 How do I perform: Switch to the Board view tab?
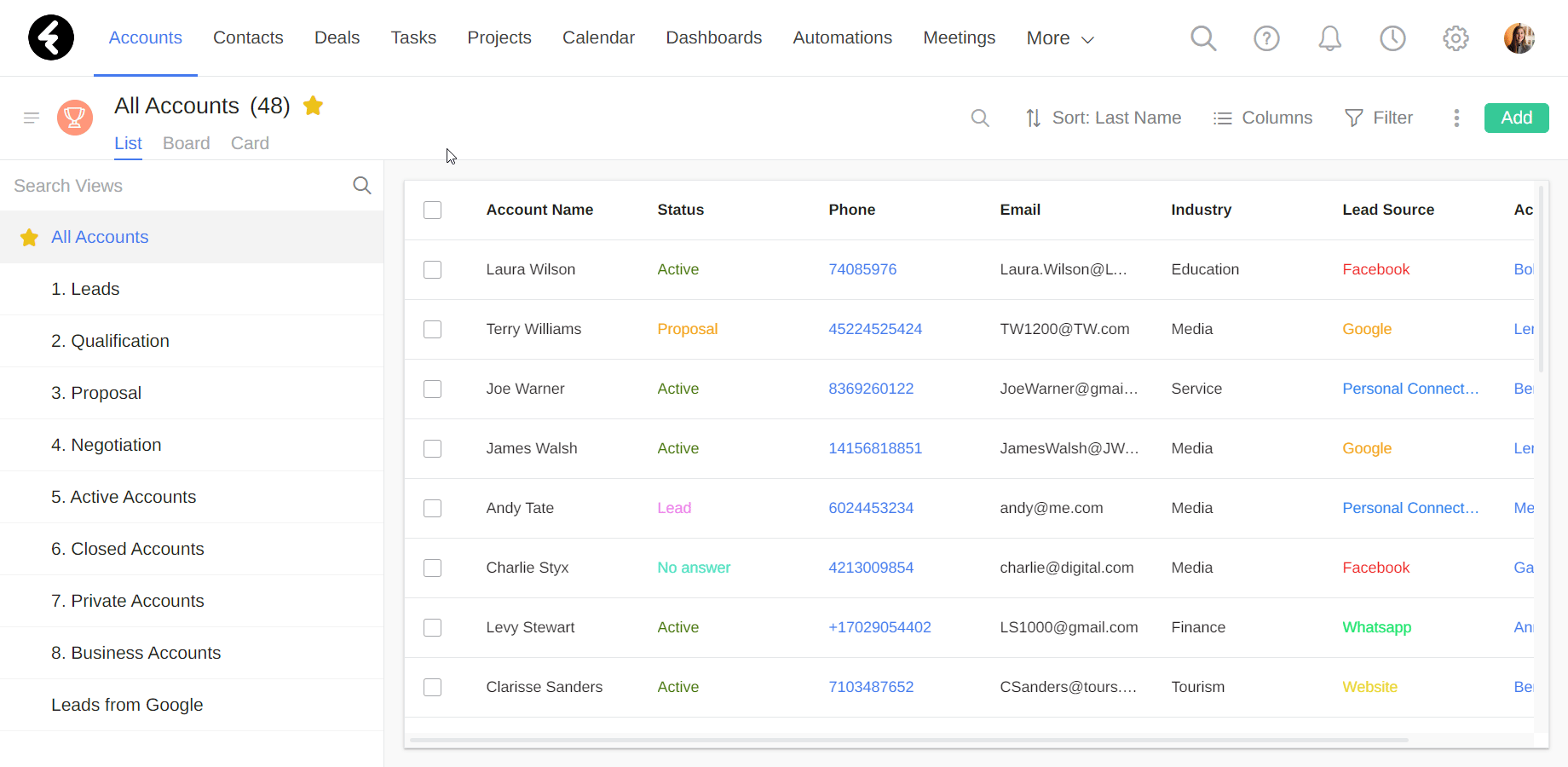click(x=187, y=143)
